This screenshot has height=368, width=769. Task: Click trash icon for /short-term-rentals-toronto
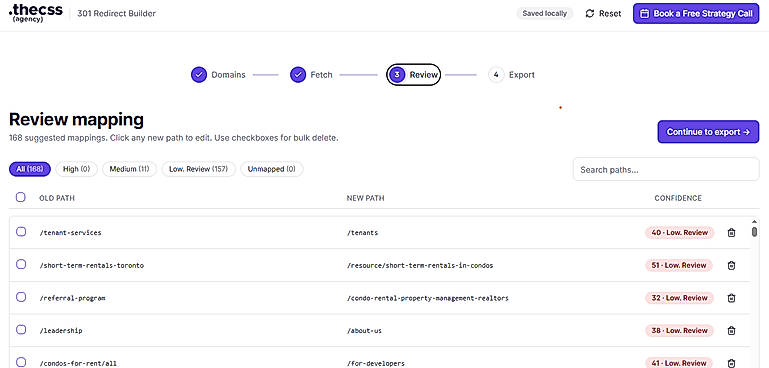731,265
